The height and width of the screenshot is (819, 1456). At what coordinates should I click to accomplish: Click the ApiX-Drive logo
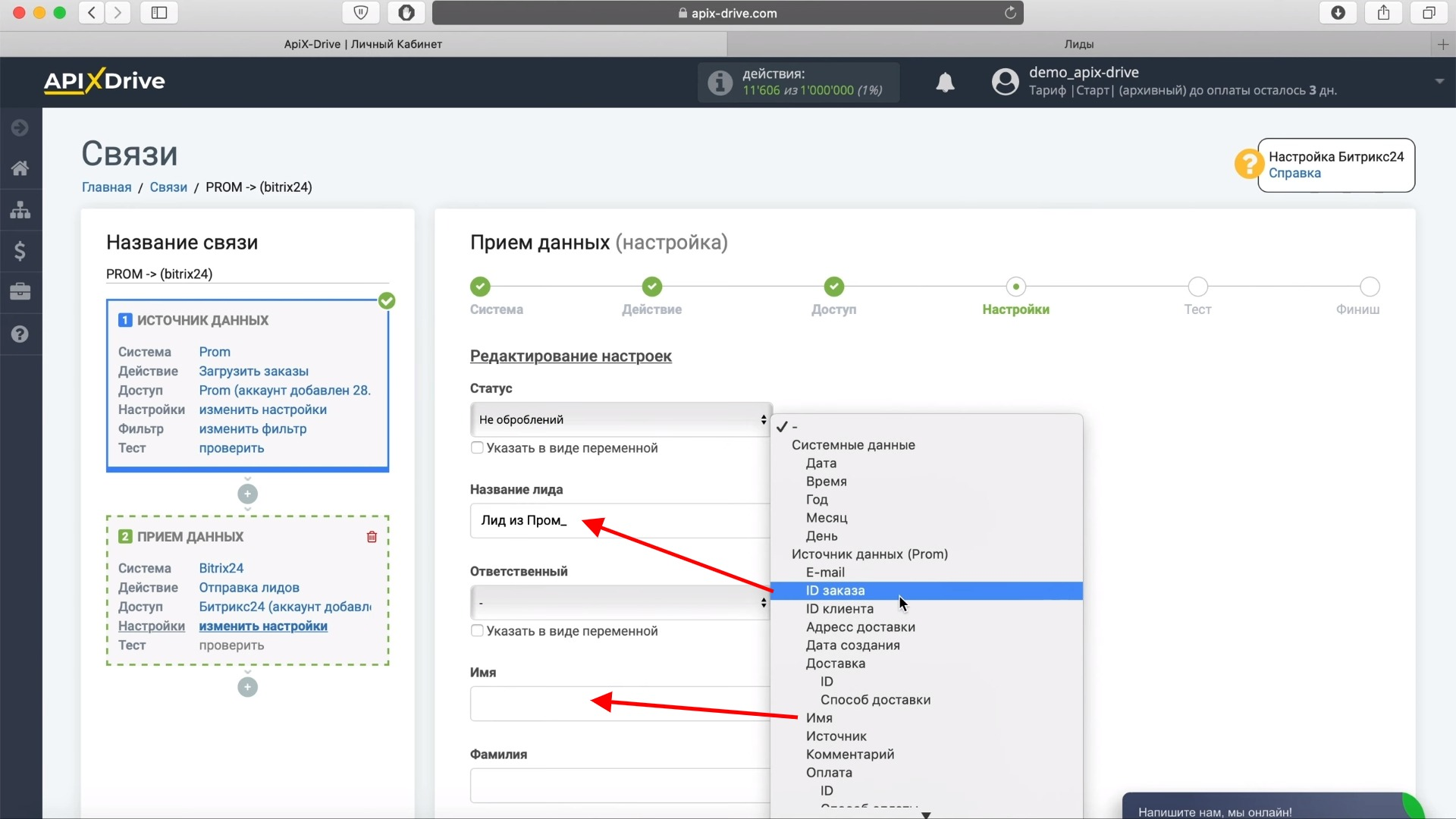click(104, 81)
